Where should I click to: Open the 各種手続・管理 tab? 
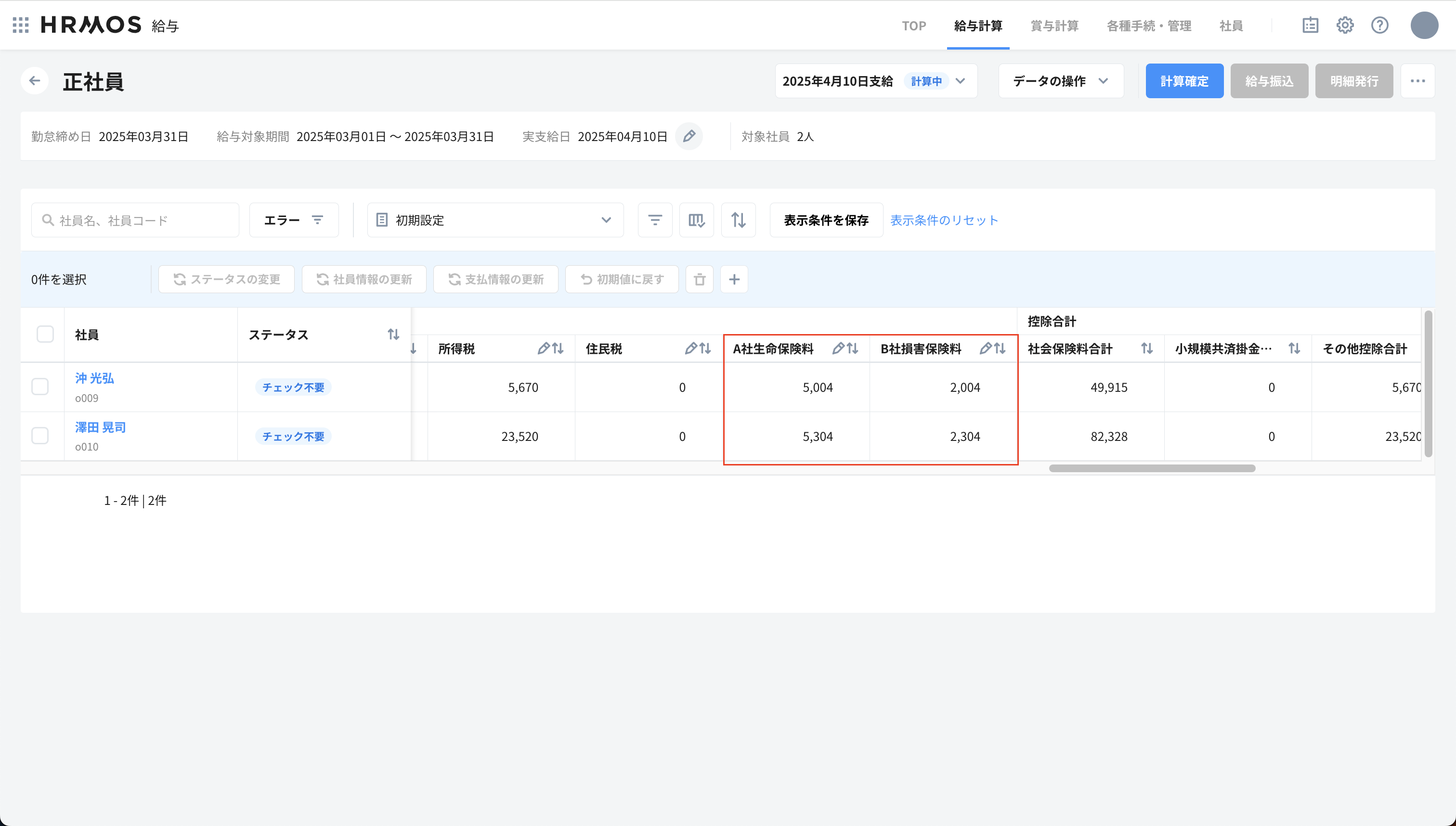click(x=1148, y=26)
